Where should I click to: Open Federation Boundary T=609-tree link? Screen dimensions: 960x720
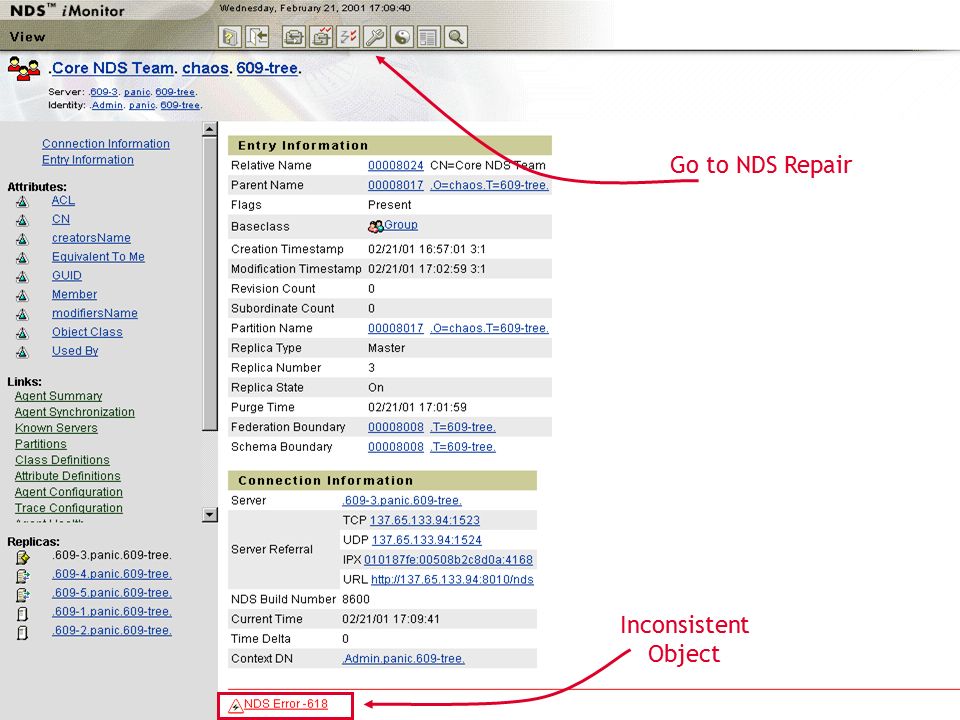click(x=463, y=427)
